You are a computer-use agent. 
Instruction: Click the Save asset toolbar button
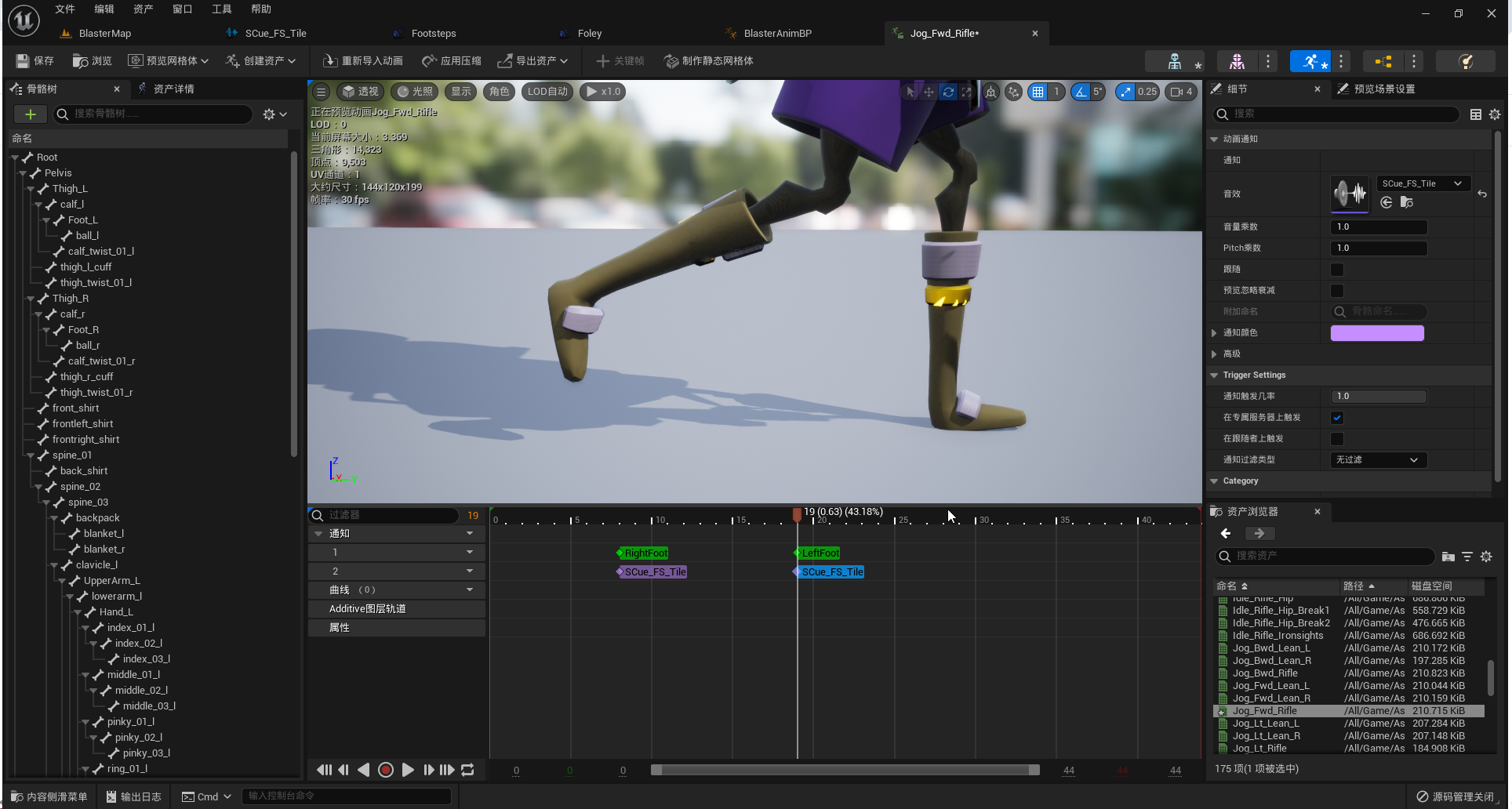pos(35,60)
